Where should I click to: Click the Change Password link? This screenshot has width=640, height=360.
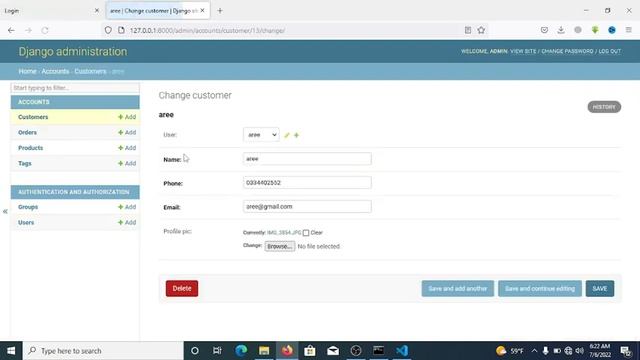[567, 51]
